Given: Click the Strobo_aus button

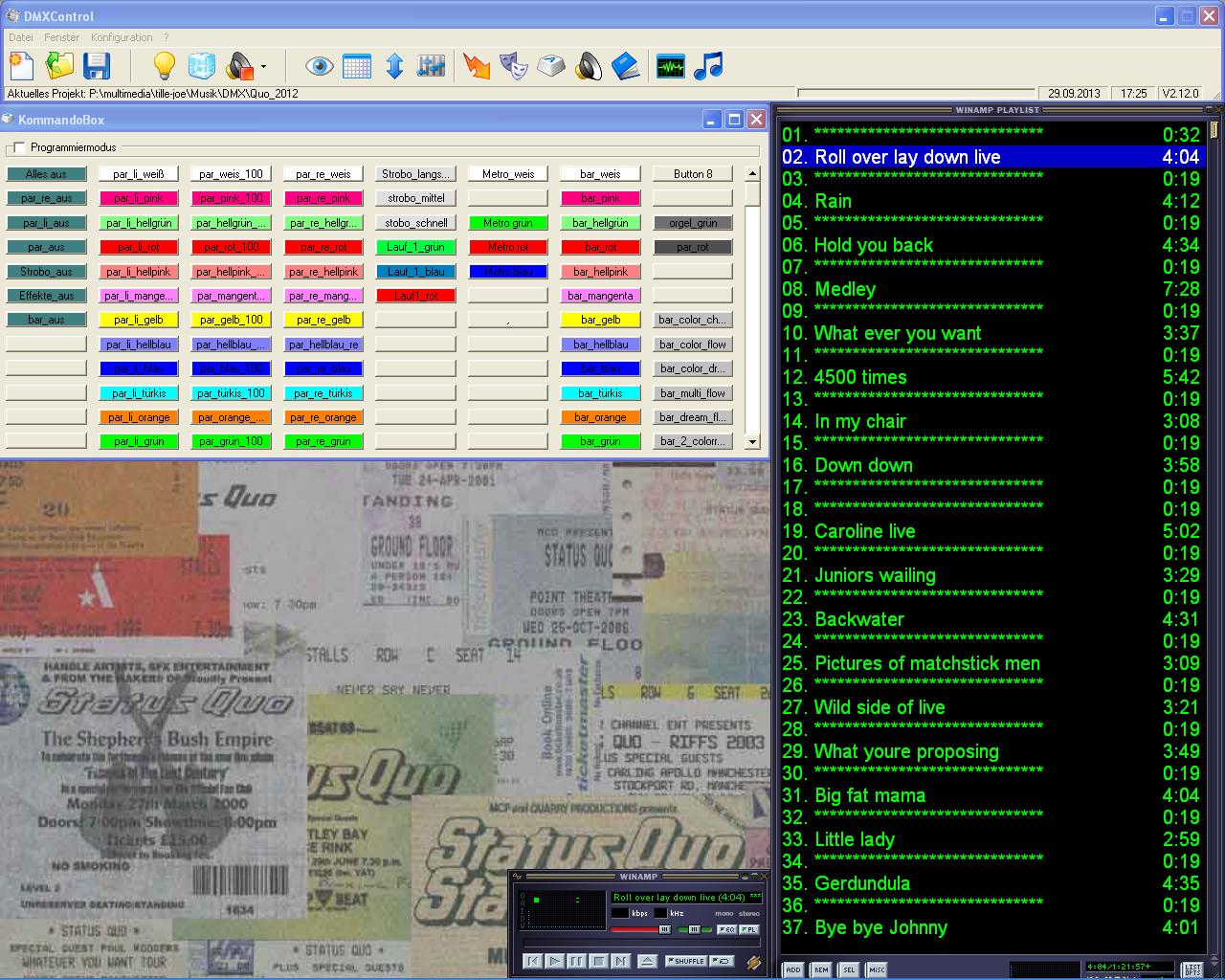Looking at the screenshot, I should [46, 272].
